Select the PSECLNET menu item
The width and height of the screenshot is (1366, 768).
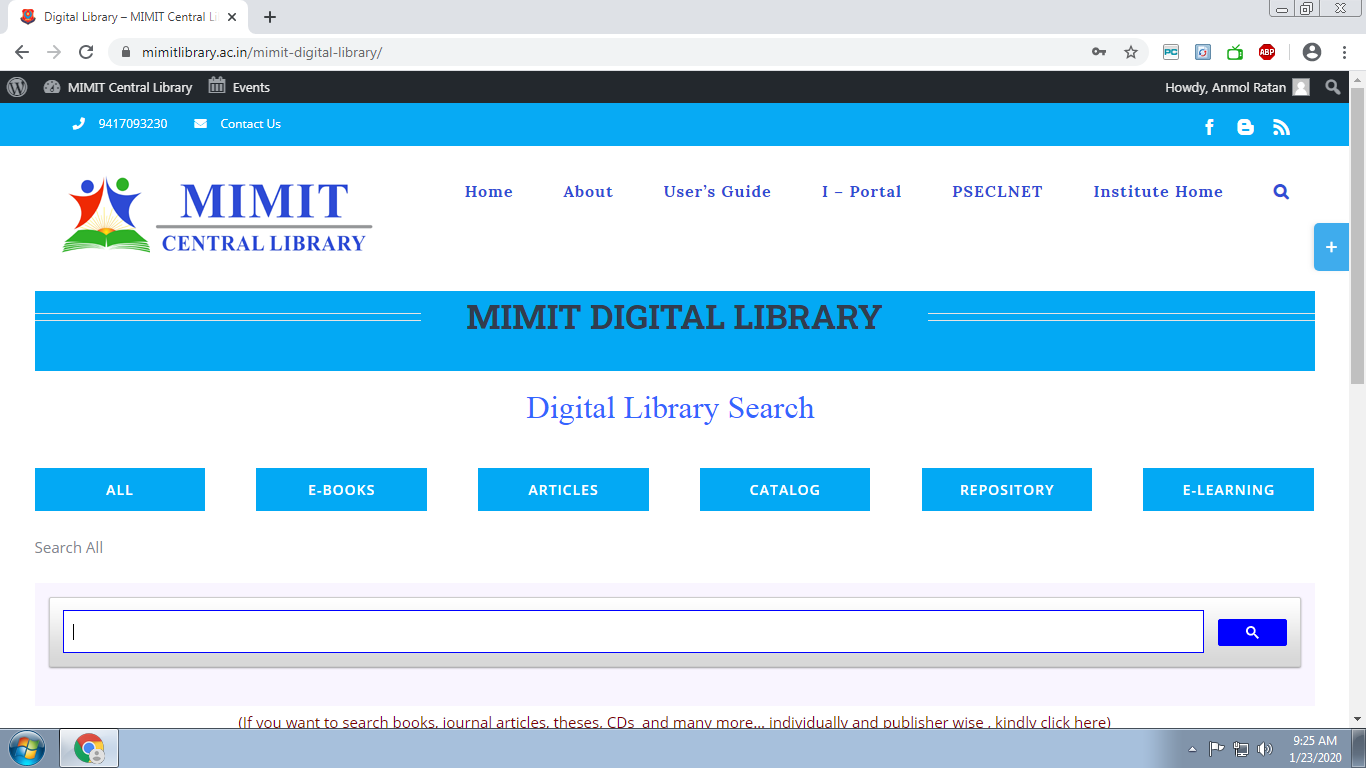click(997, 191)
